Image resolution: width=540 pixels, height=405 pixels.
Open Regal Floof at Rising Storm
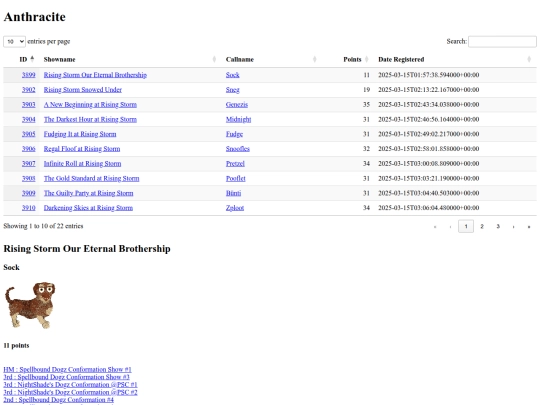(x=82, y=149)
